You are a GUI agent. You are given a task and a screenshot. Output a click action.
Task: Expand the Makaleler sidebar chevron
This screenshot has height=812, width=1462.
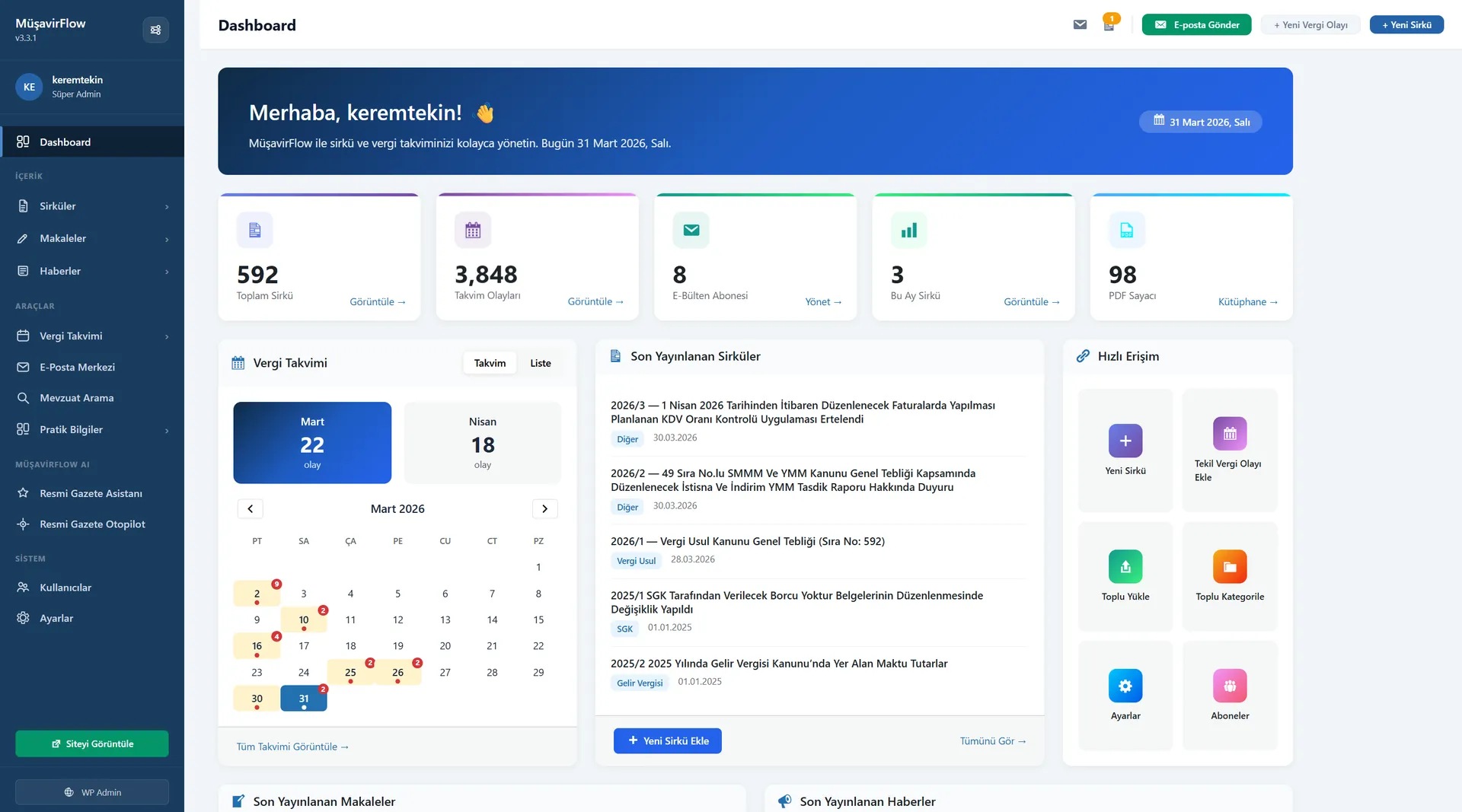(x=167, y=239)
